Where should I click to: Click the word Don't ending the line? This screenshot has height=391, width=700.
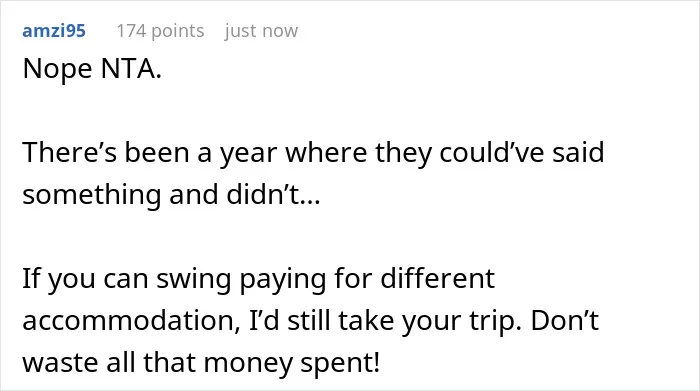pyautogui.click(x=564, y=320)
